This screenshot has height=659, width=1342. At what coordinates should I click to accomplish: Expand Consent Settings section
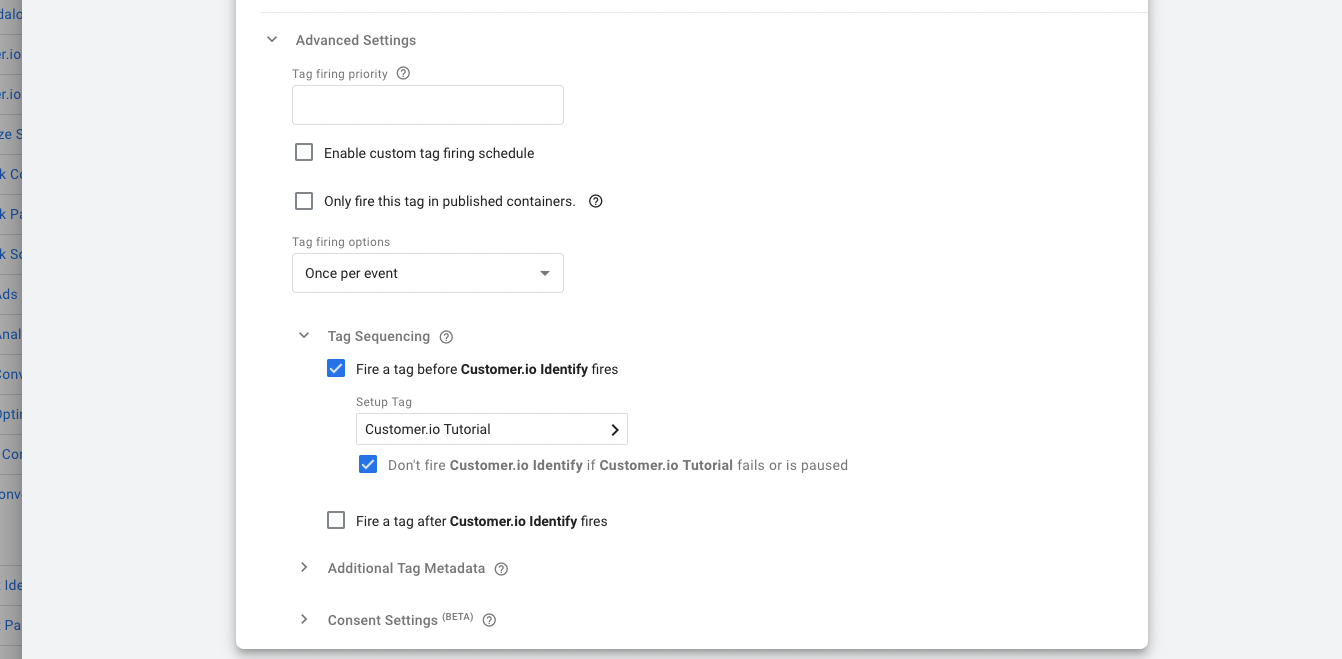304,620
